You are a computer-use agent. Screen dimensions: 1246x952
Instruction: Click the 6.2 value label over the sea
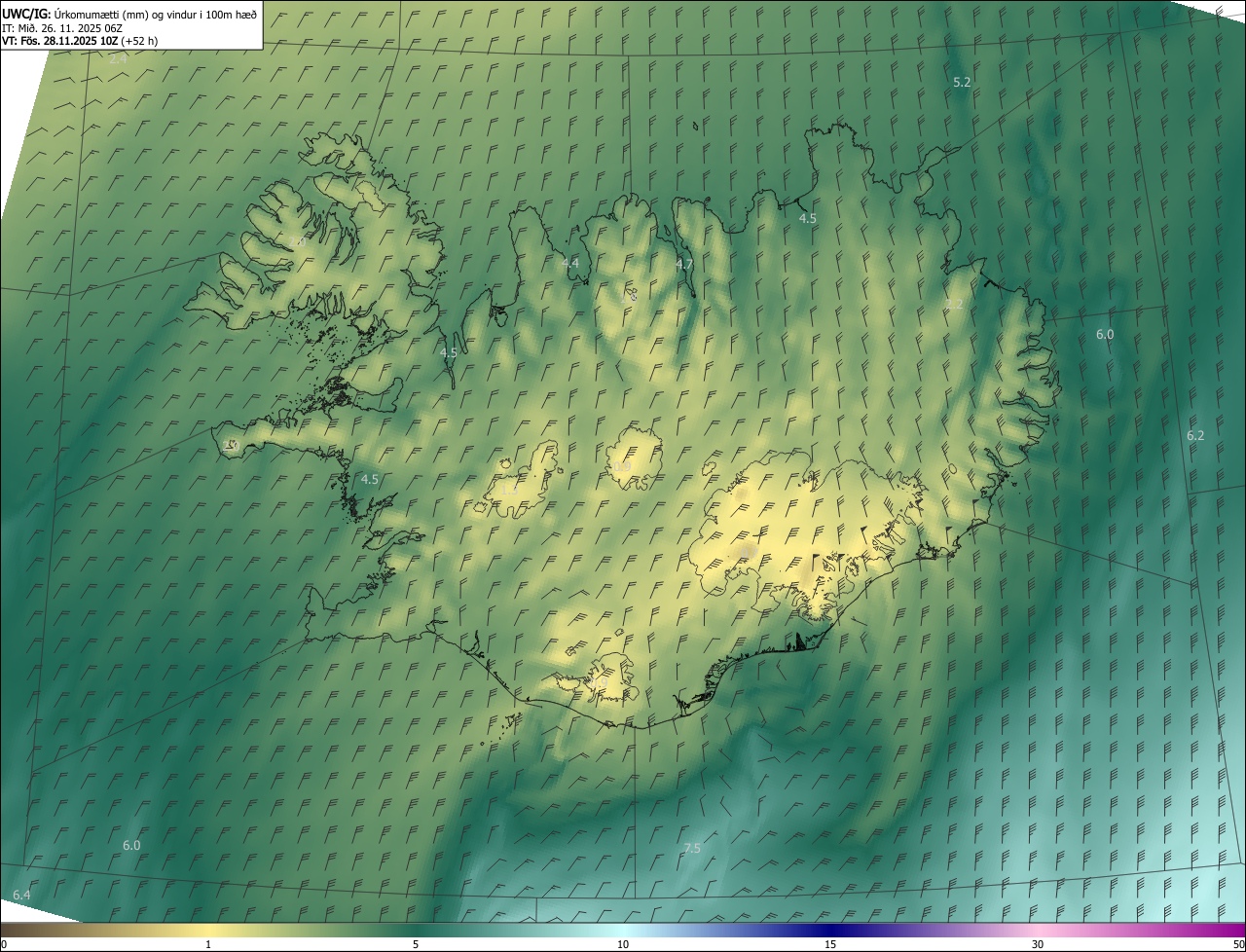1195,436
